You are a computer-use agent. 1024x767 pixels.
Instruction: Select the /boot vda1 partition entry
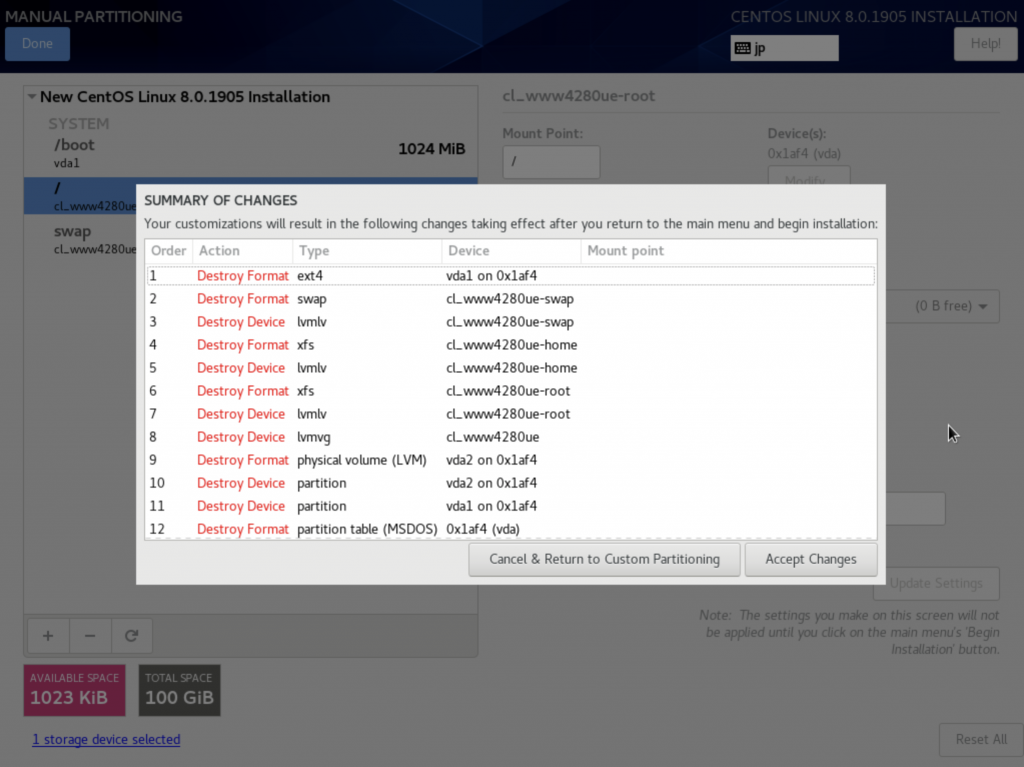point(251,153)
